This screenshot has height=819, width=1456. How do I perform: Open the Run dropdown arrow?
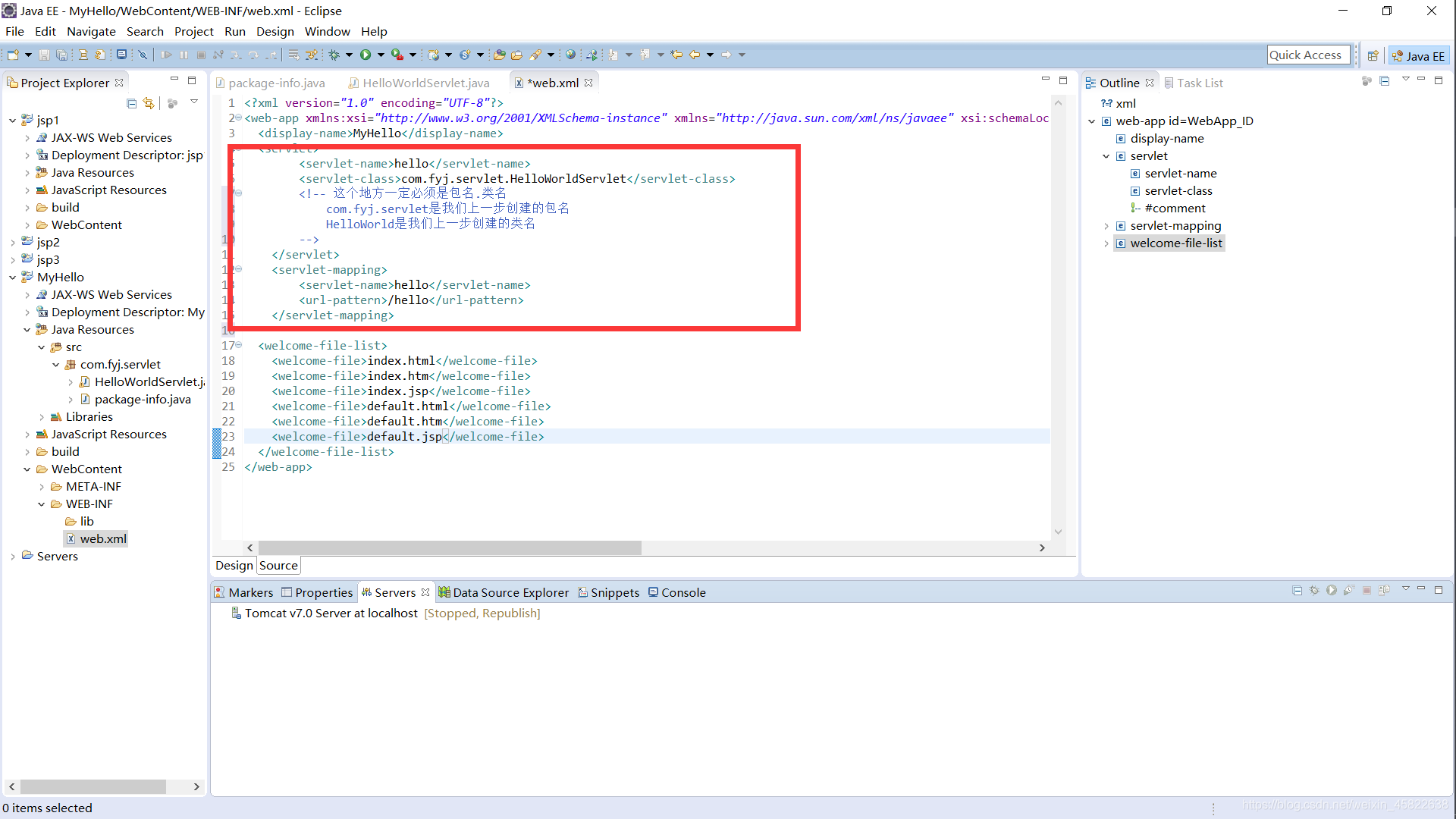[381, 55]
